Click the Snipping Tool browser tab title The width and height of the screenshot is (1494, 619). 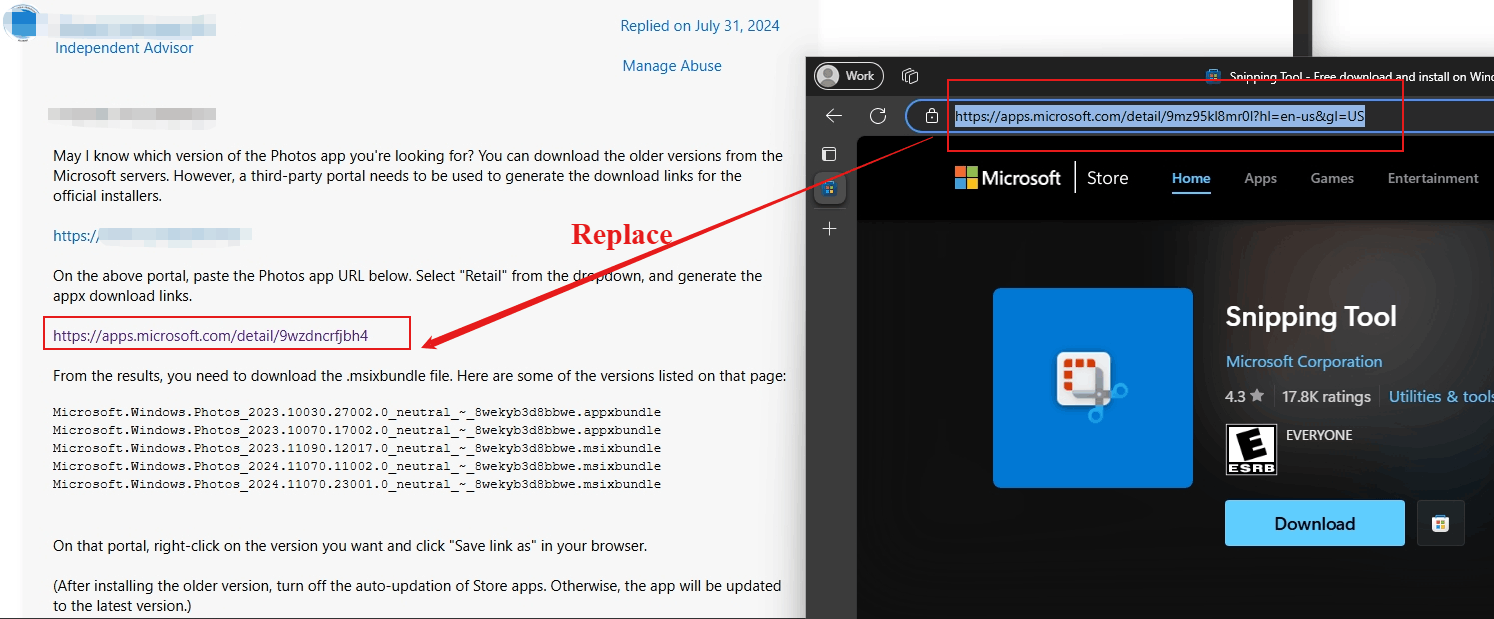(x=1361, y=76)
